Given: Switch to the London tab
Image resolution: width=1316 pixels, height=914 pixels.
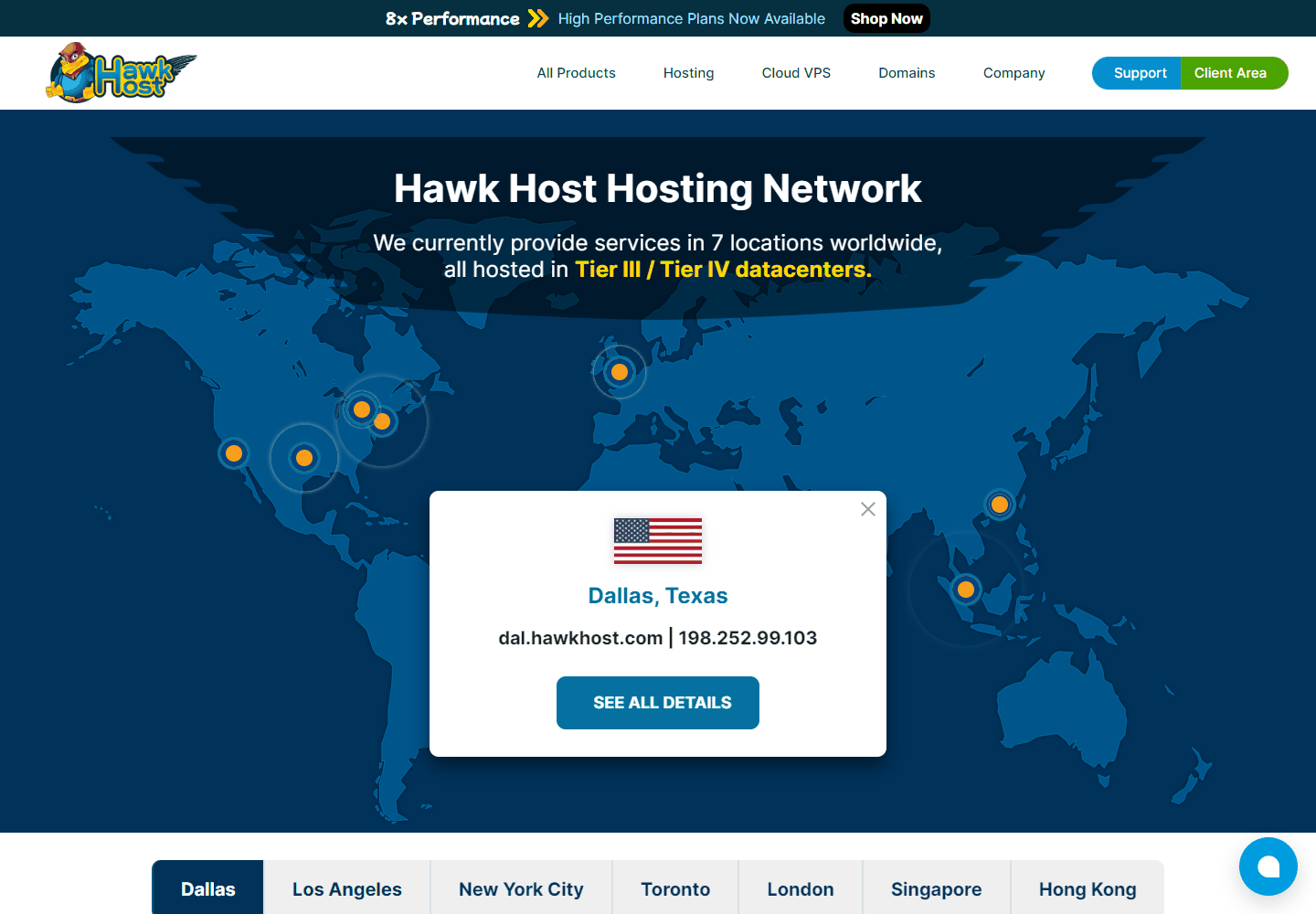Looking at the screenshot, I should [801, 888].
